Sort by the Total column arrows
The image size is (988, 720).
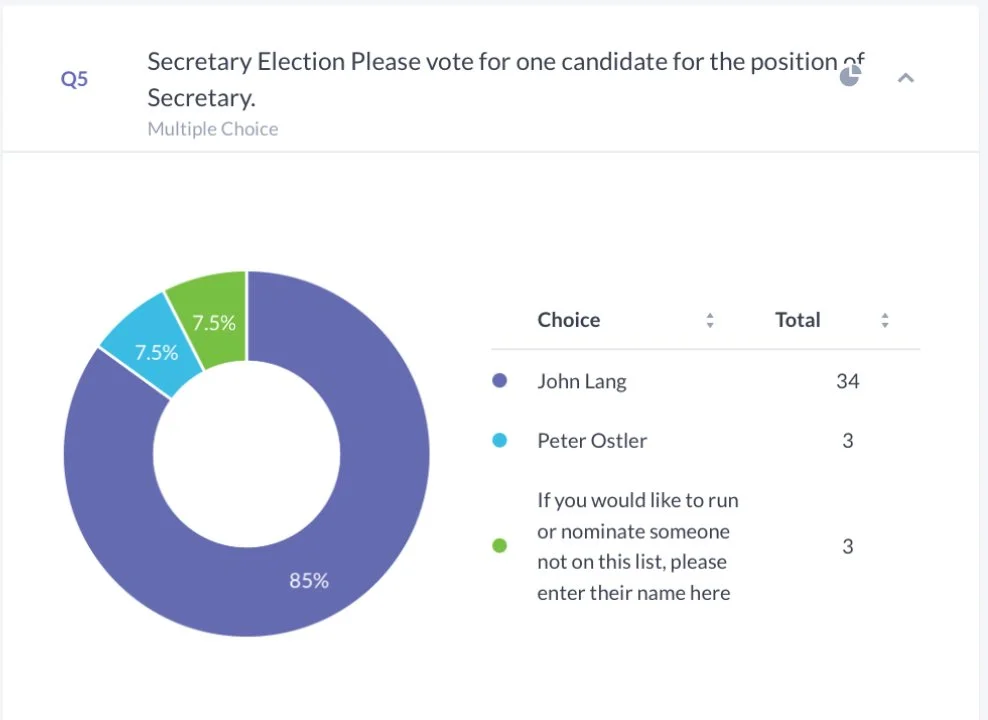885,321
